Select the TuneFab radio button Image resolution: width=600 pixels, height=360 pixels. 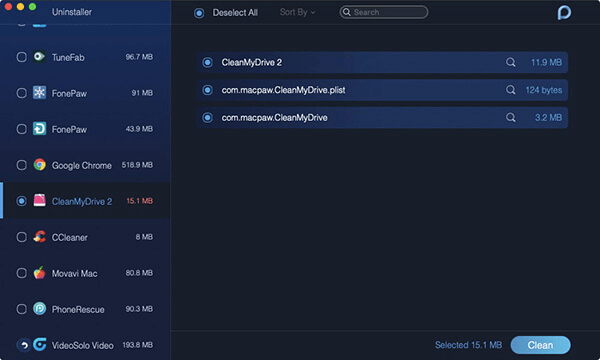[21, 57]
